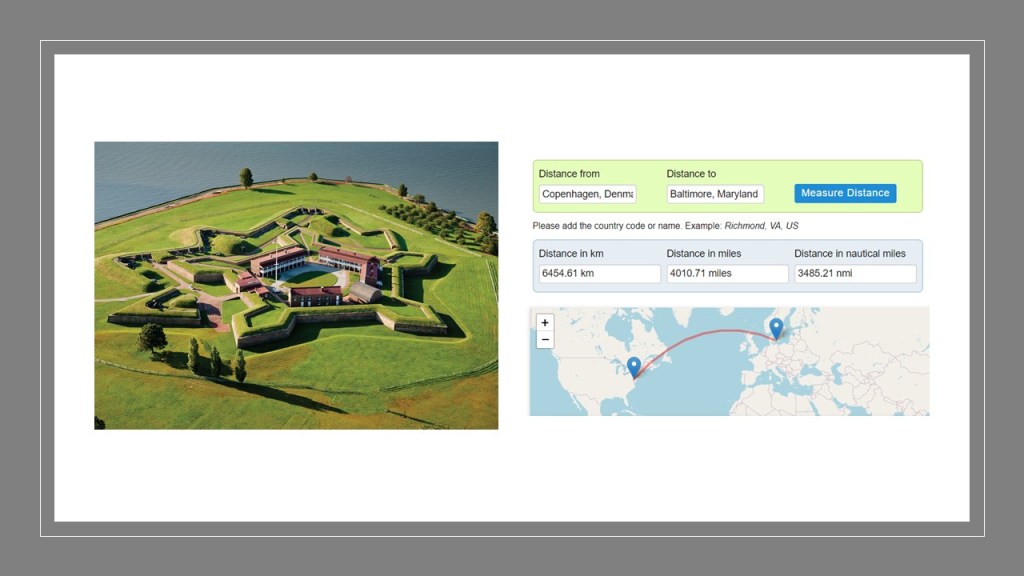This screenshot has width=1024, height=576.
Task: Click the 'Distance in km' label
Action: click(573, 254)
